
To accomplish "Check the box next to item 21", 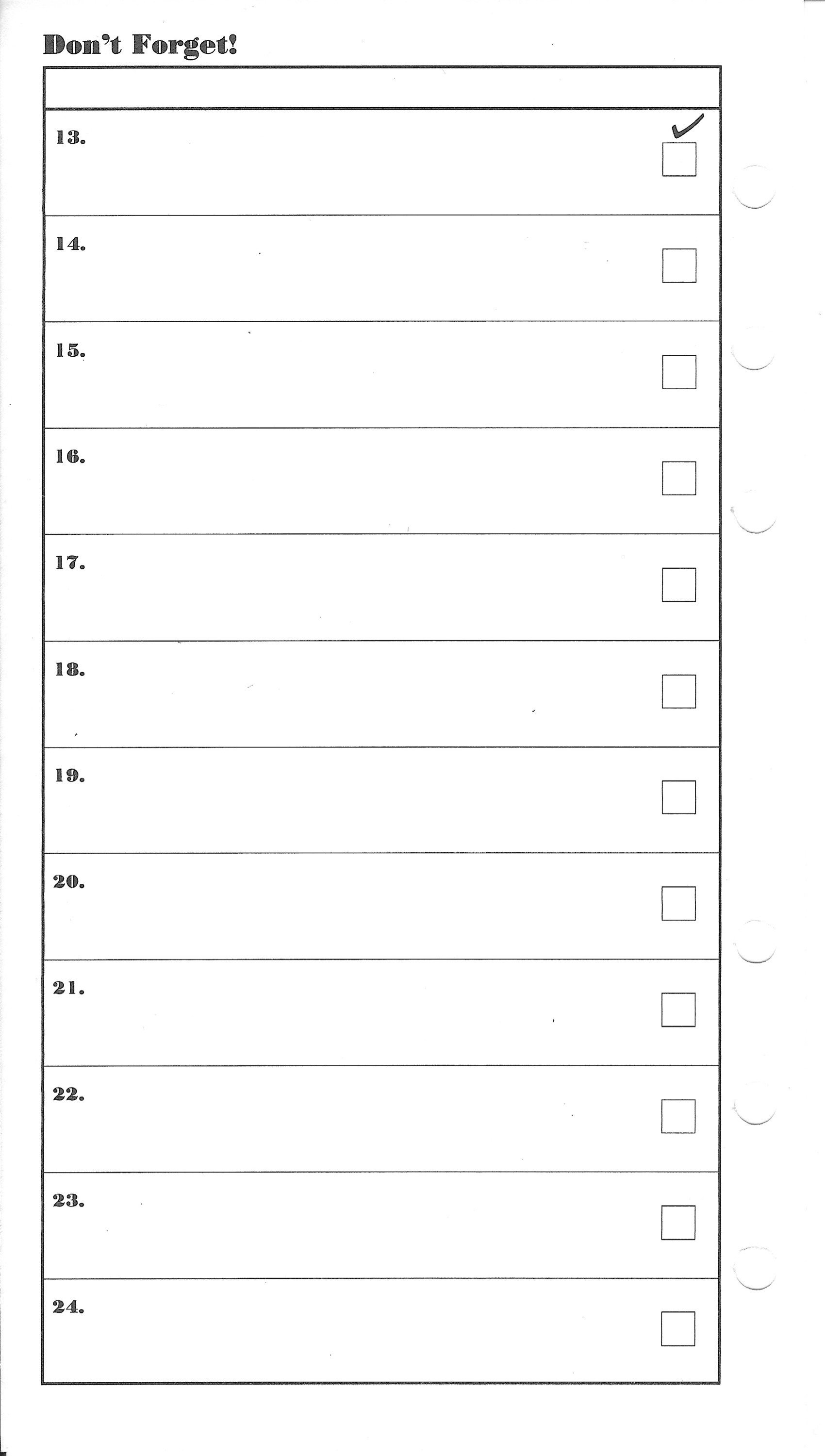I will pyautogui.click(x=678, y=1010).
